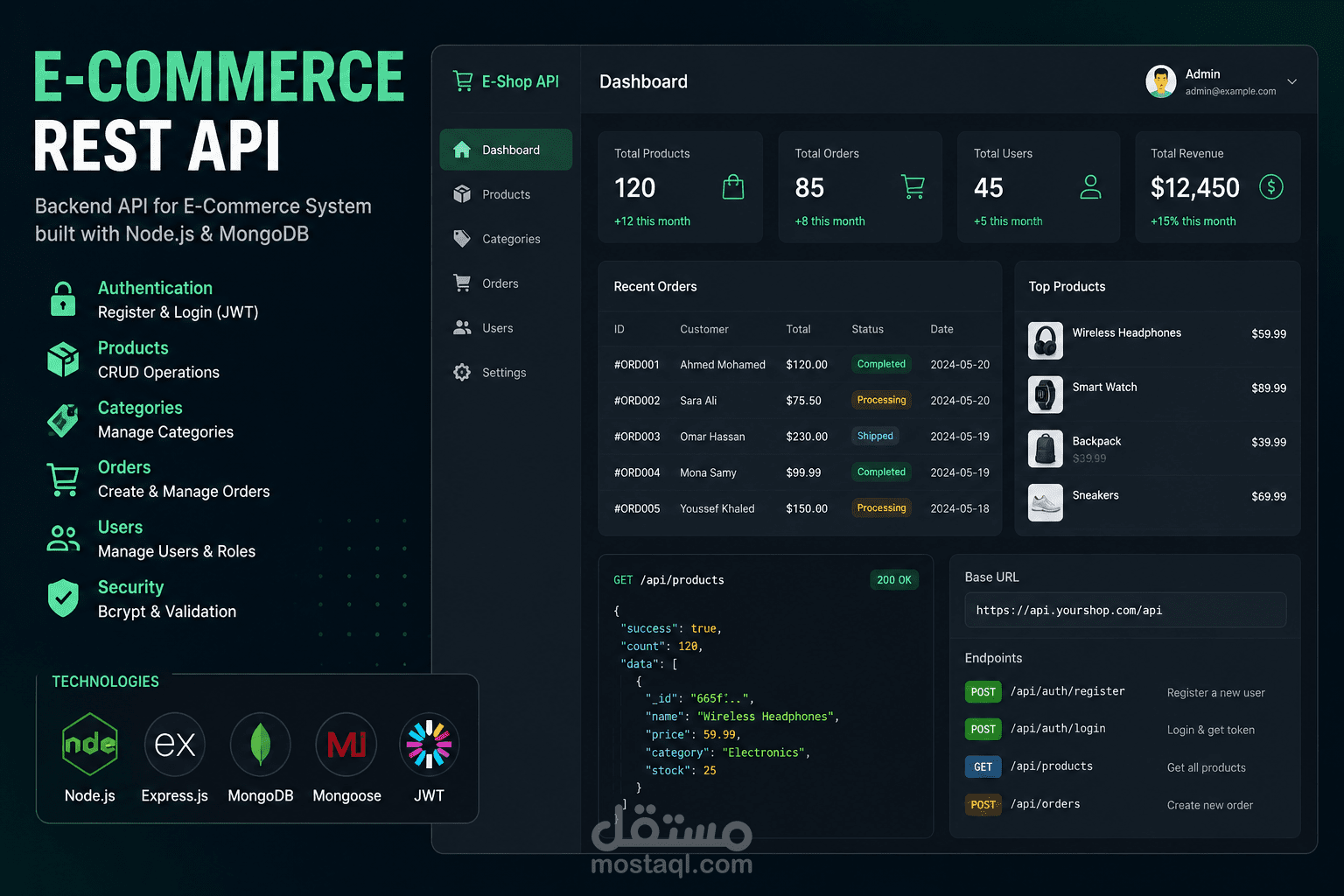
Task: Click order ID #ORD001
Action: pos(637,365)
